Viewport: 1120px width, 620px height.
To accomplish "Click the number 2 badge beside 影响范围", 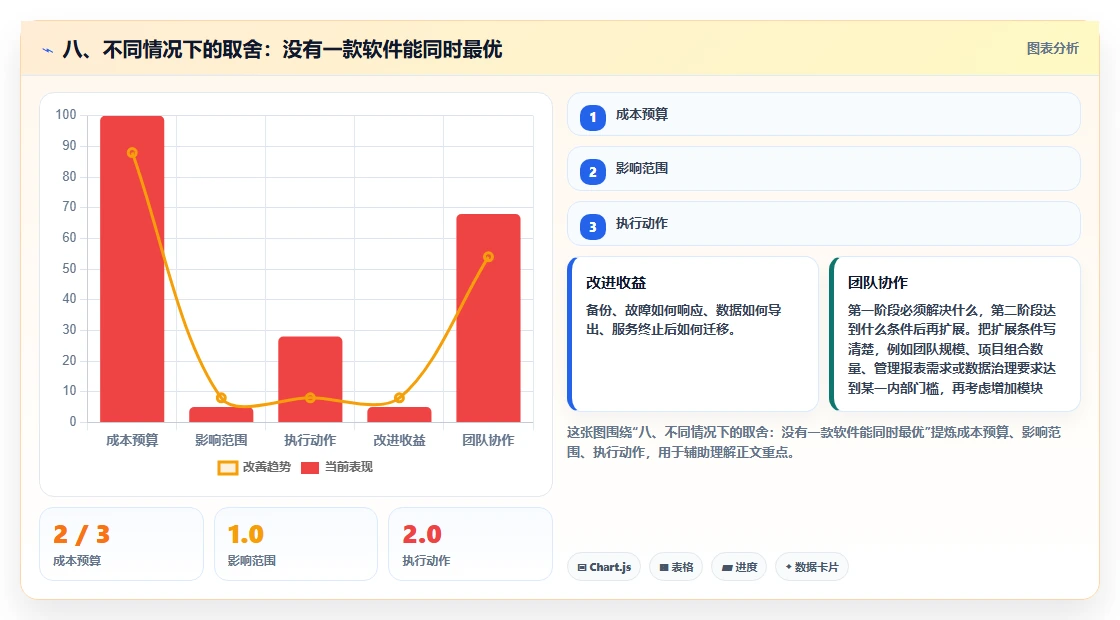I will 593,171.
